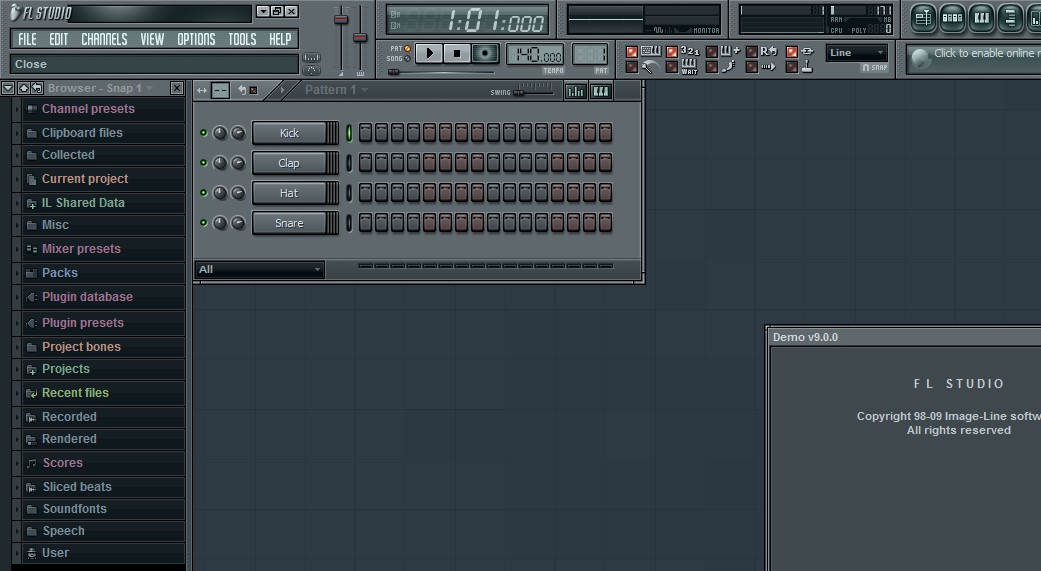
Task: Mute the Clap channel green LED
Action: pyautogui.click(x=204, y=163)
